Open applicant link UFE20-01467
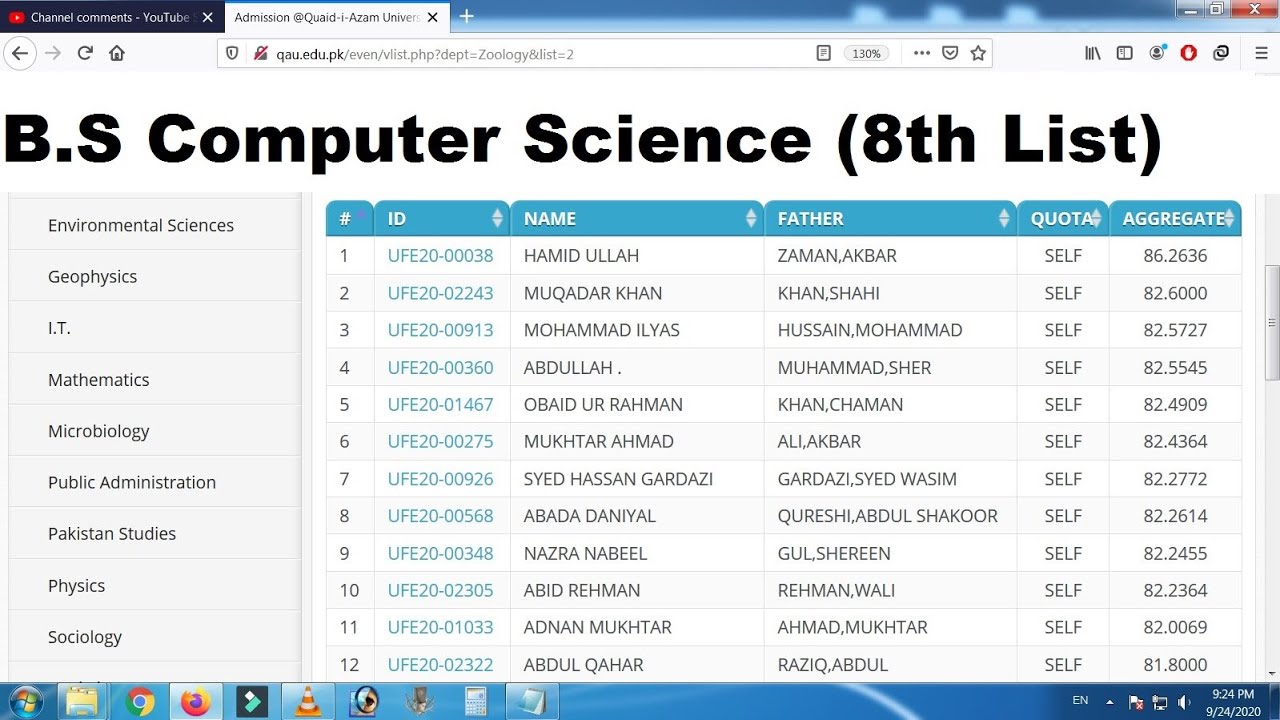1280x720 pixels. click(440, 404)
